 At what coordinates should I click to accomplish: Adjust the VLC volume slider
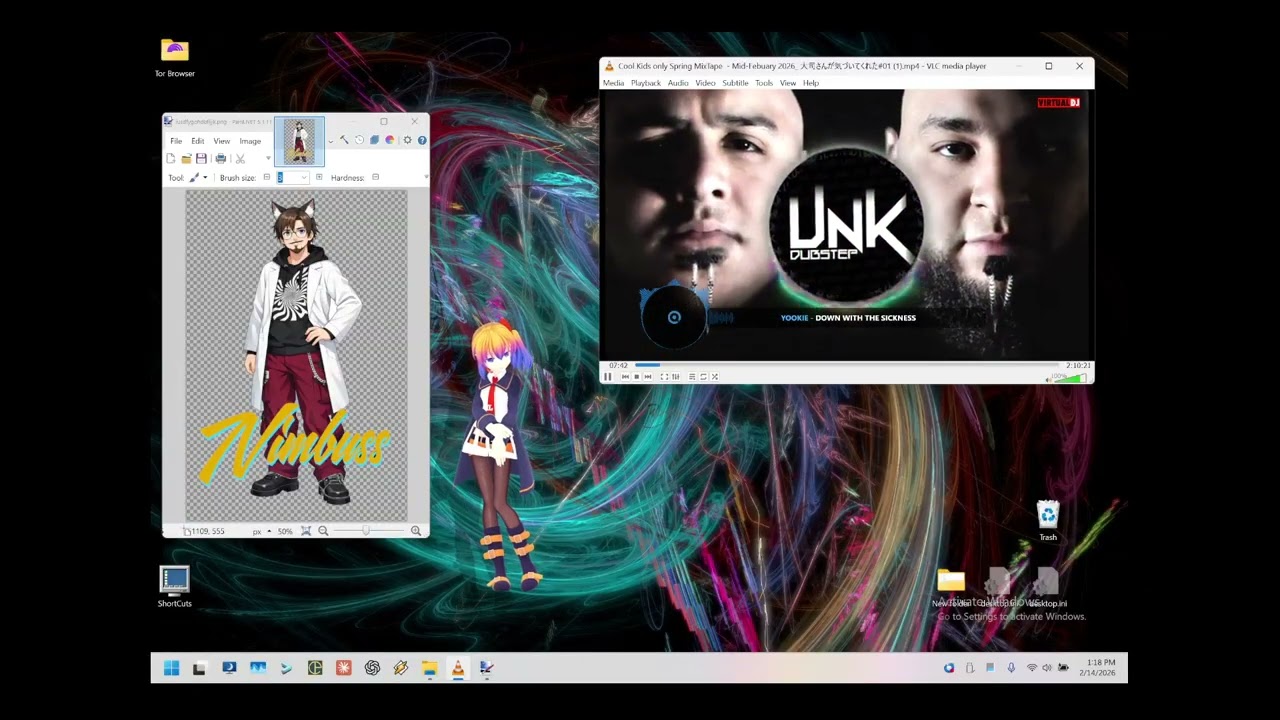click(1069, 378)
